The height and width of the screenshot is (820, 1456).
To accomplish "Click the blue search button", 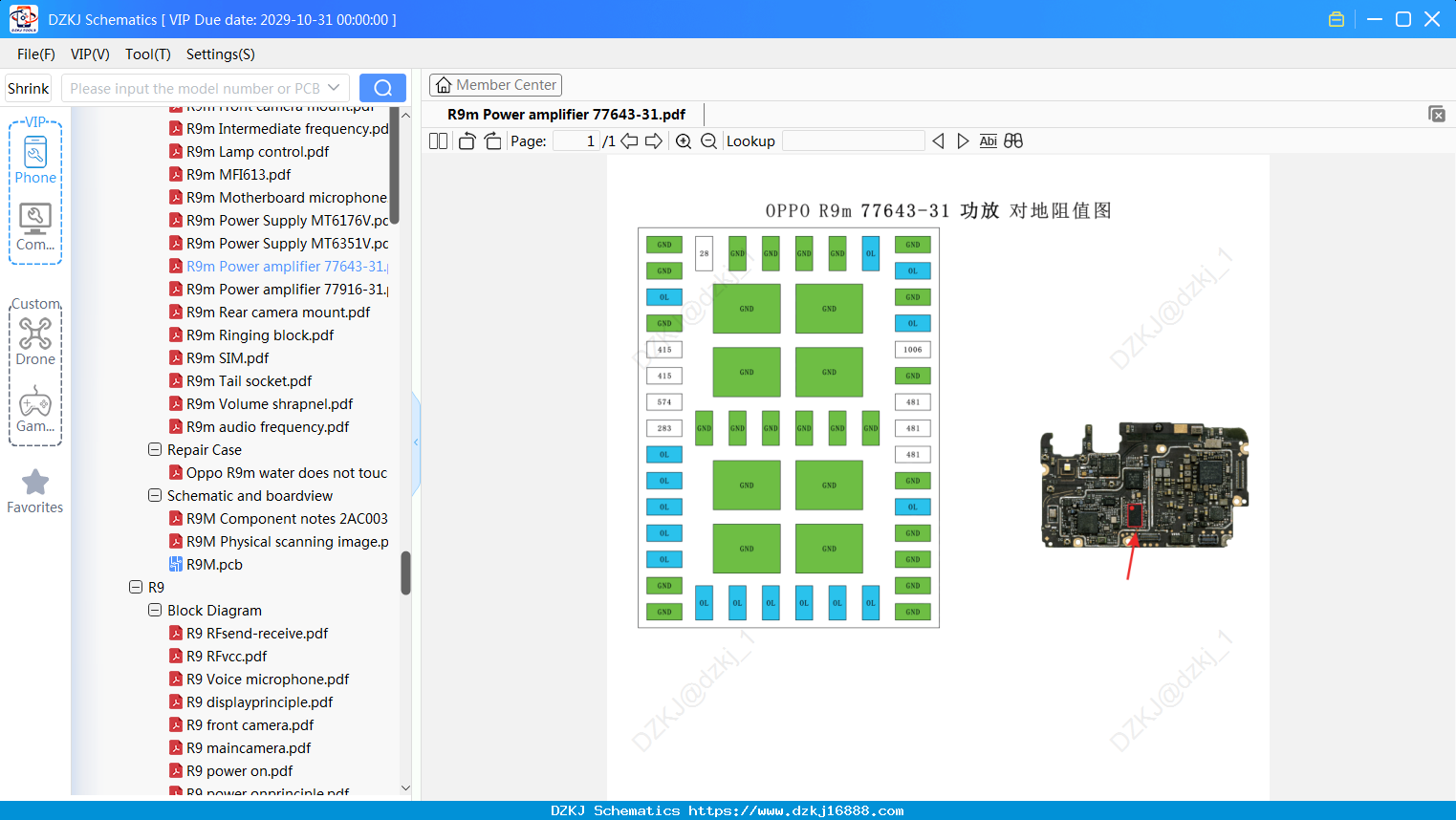I will point(382,88).
